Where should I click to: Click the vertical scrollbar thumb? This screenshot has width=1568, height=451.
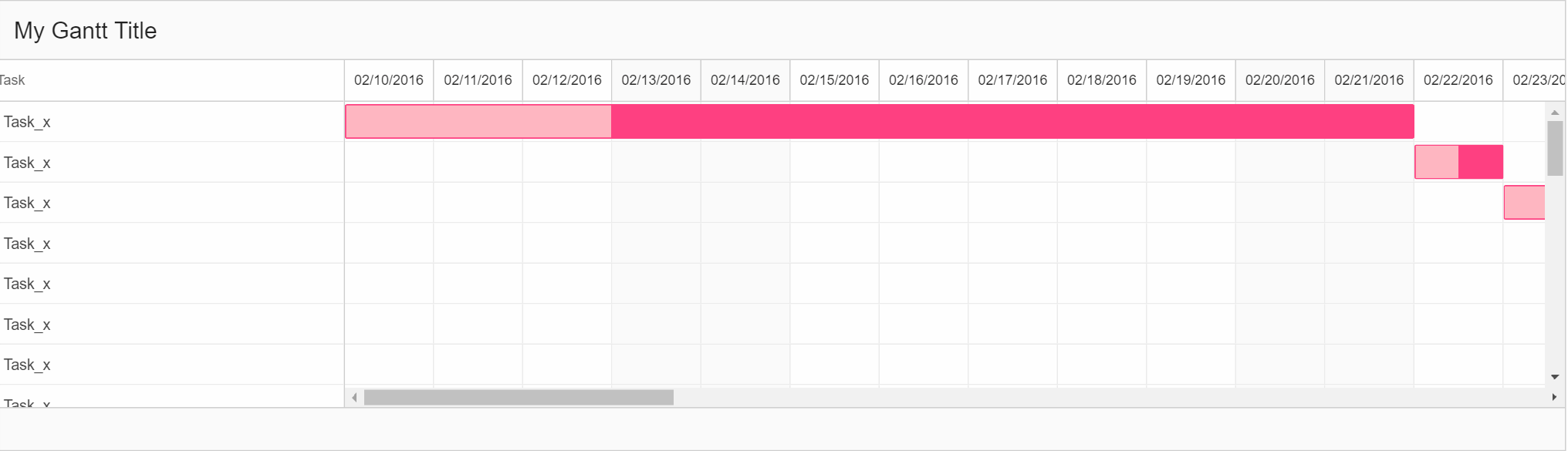pos(1555,148)
